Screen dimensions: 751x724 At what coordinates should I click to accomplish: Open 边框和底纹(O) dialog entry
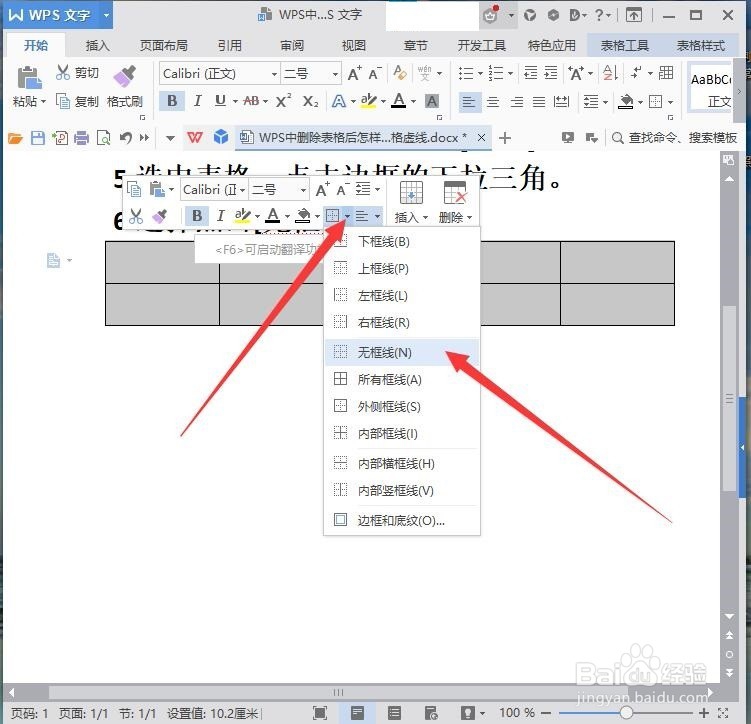tap(402, 520)
